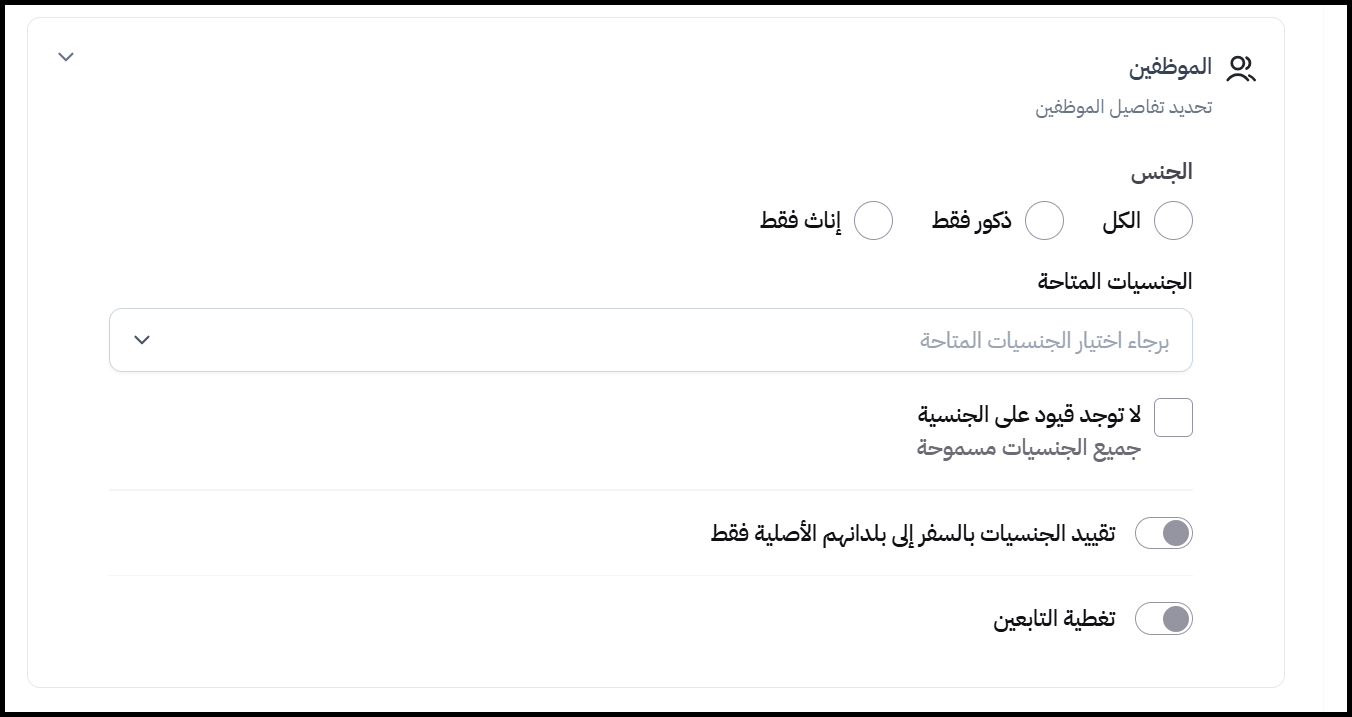Toggle تقييد الجنسيات بالسفر إلى بلدانهم الأصلية switch
Screen dimensions: 1352x717
point(1164,533)
